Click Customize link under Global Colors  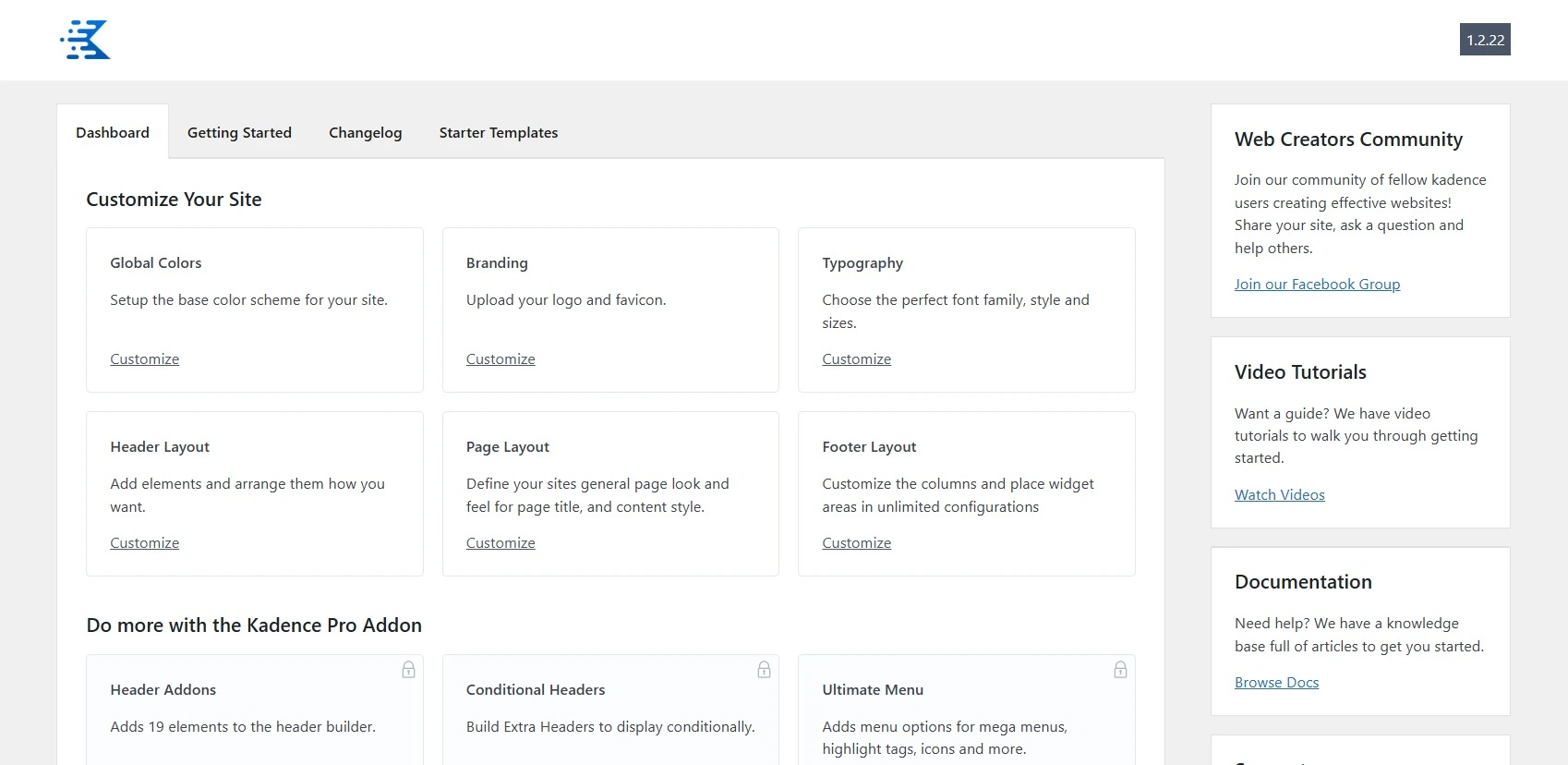coord(145,358)
